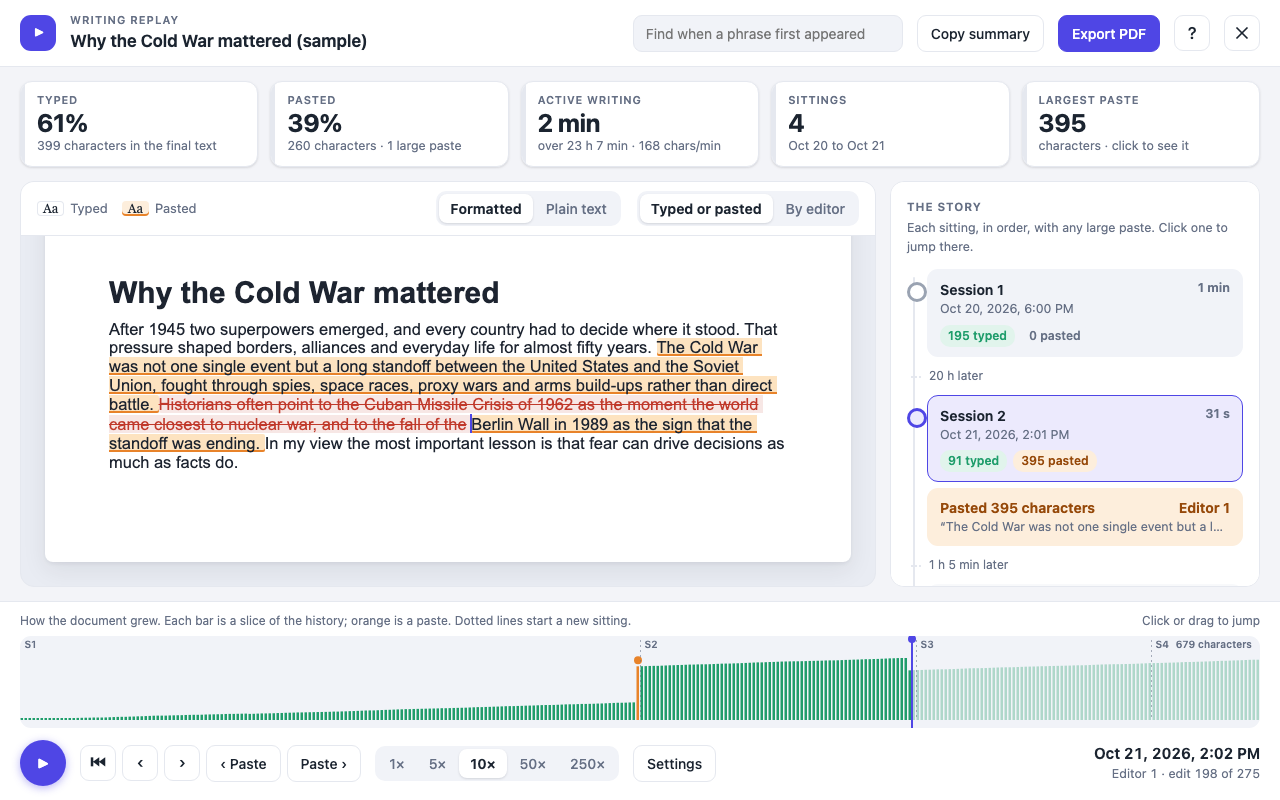Click the '195 typed' badge in Session 1

click(977, 336)
